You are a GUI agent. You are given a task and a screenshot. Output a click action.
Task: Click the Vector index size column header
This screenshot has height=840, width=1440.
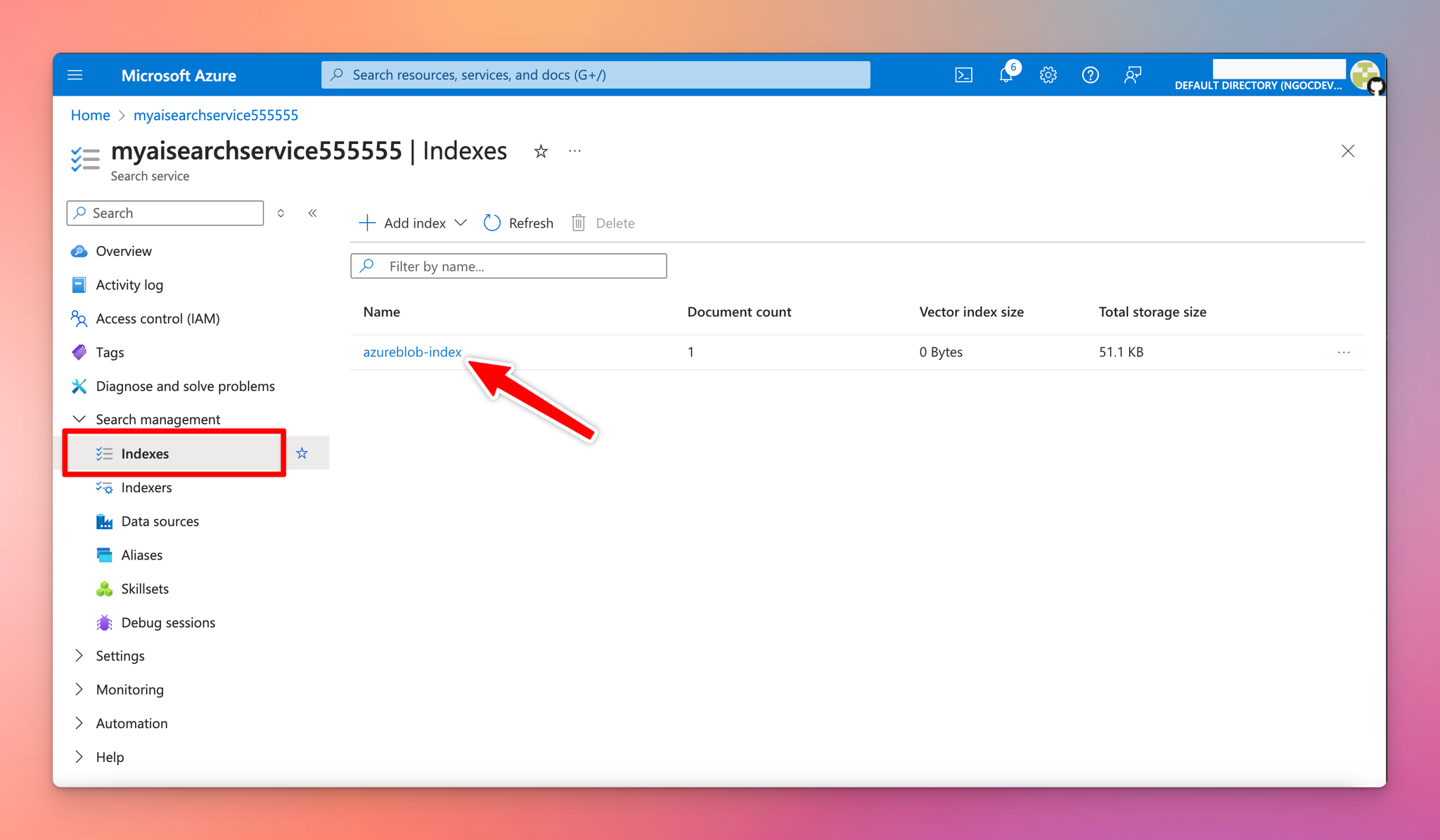[x=971, y=311]
